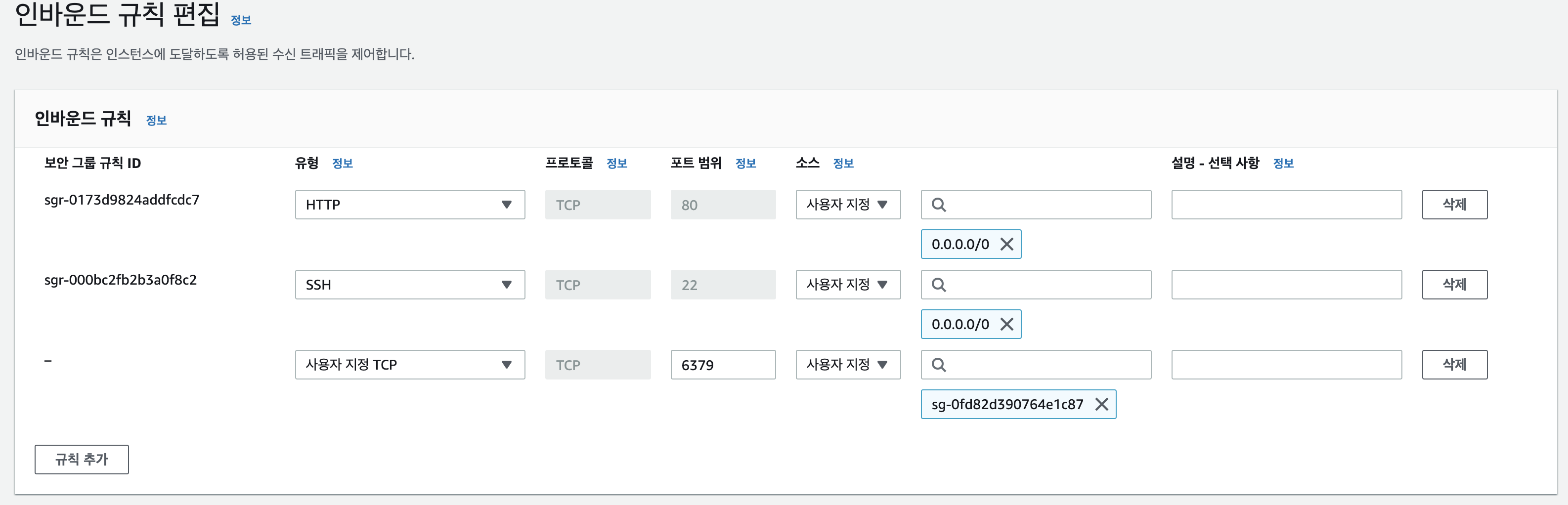Click disabled TCP protocol field in SSH row
Image resolution: width=1568 pixels, height=505 pixels.
[x=598, y=284]
